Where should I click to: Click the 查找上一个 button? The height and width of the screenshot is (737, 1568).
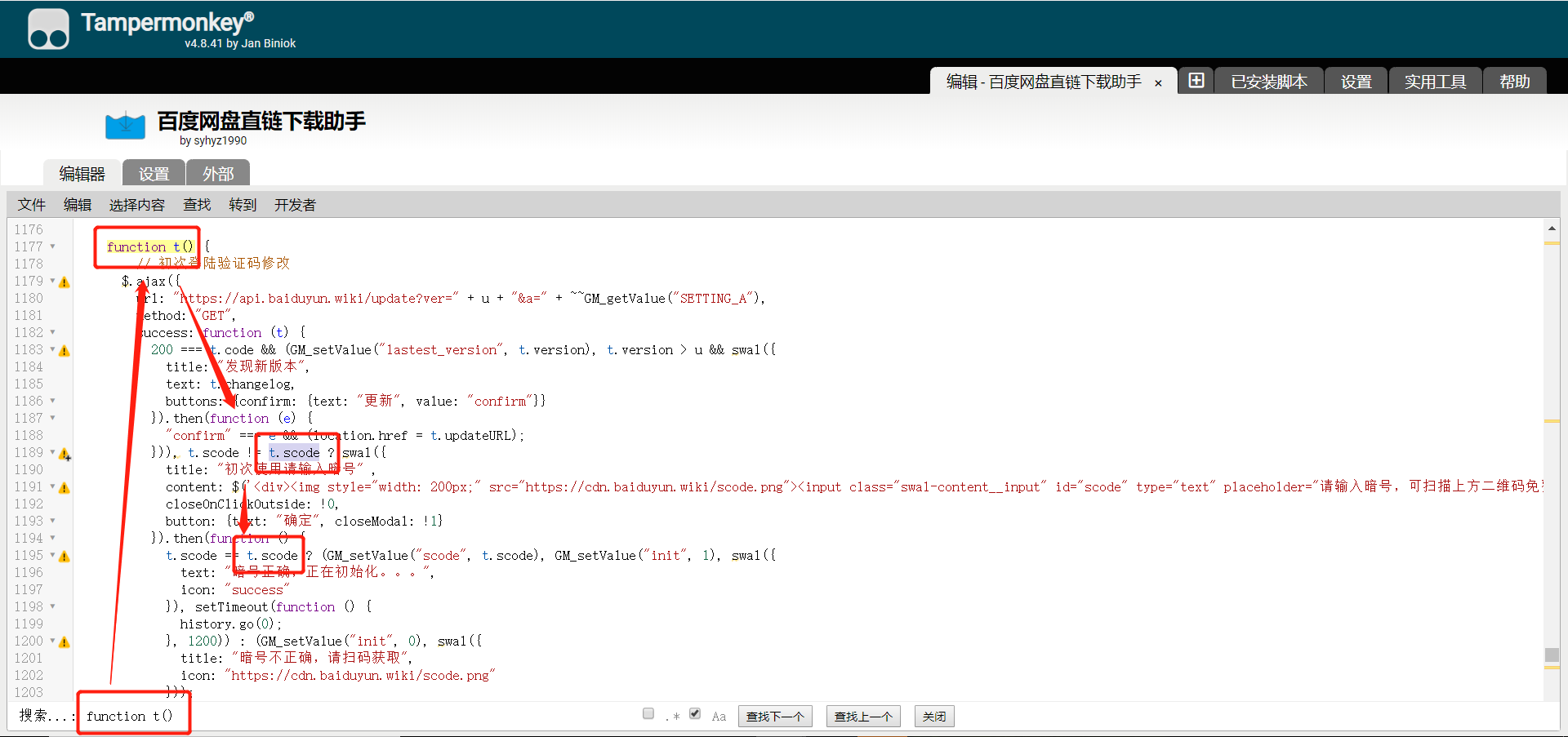(863, 716)
